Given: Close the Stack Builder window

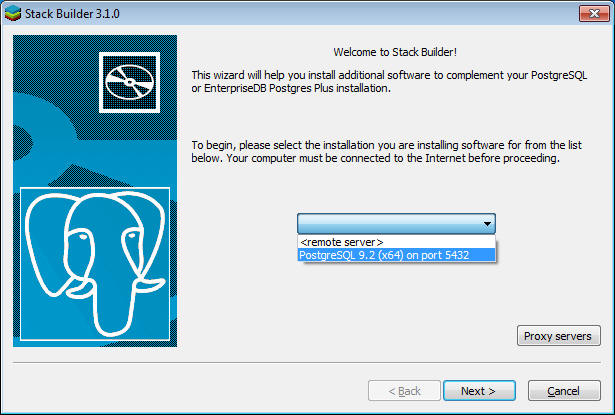Looking at the screenshot, I should click(594, 13).
